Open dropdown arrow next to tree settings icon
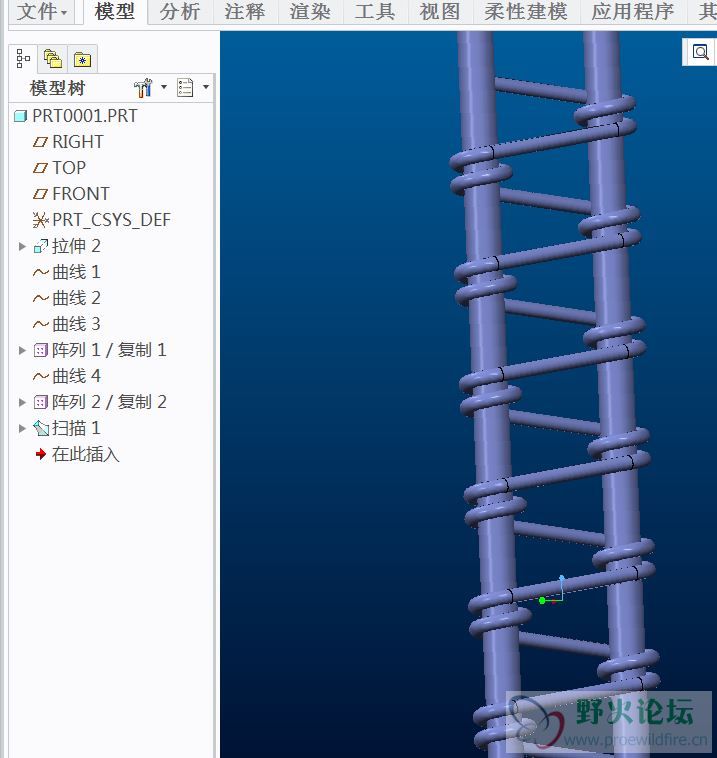 coord(164,87)
